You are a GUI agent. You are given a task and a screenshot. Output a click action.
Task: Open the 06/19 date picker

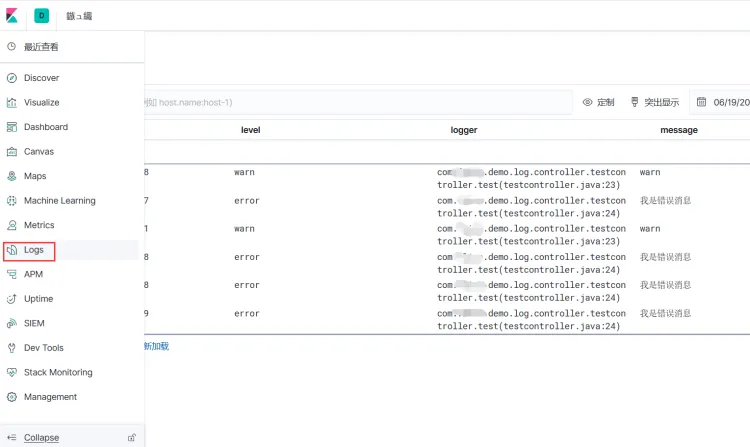coord(722,102)
